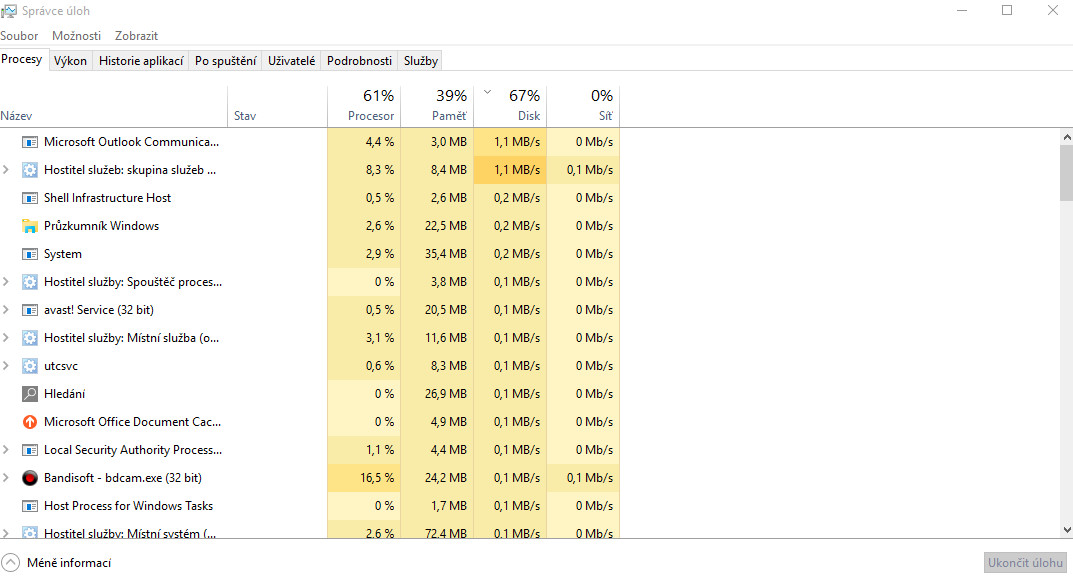Select the Průzkumník Windows process name
The width and height of the screenshot is (1073, 584).
101,226
